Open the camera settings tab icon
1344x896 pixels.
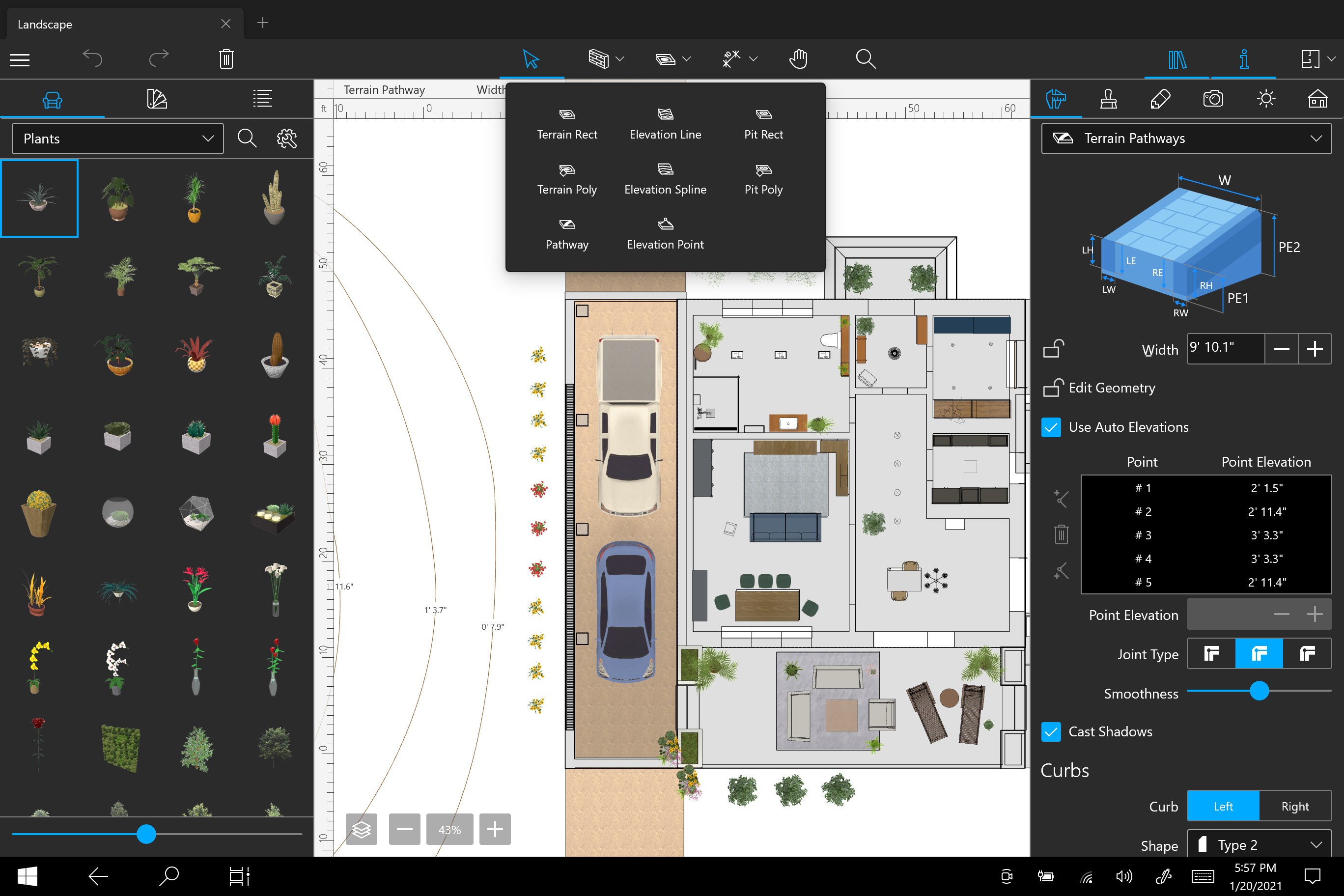click(x=1212, y=99)
